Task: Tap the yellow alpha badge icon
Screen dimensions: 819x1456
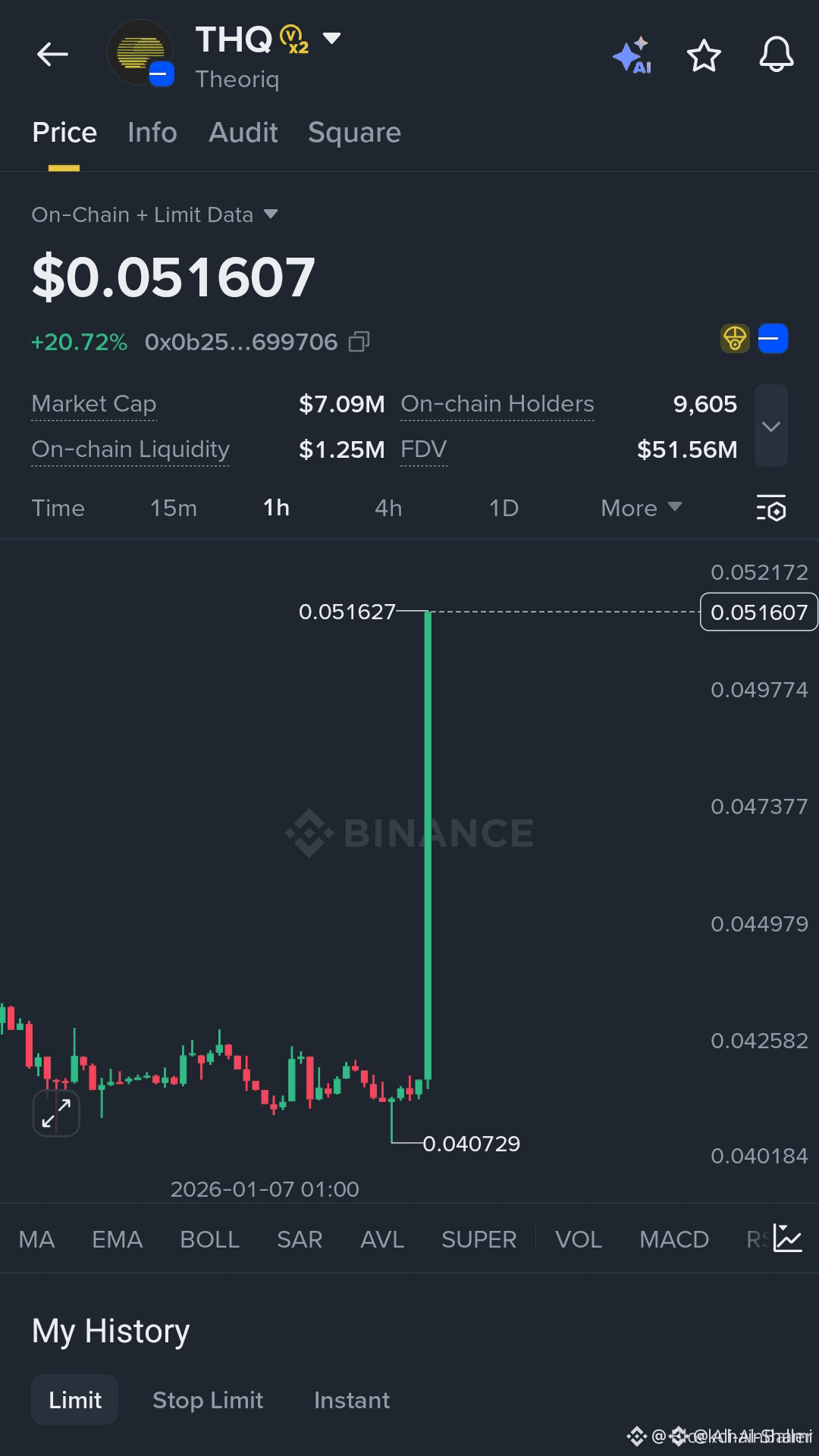Action: coord(735,338)
